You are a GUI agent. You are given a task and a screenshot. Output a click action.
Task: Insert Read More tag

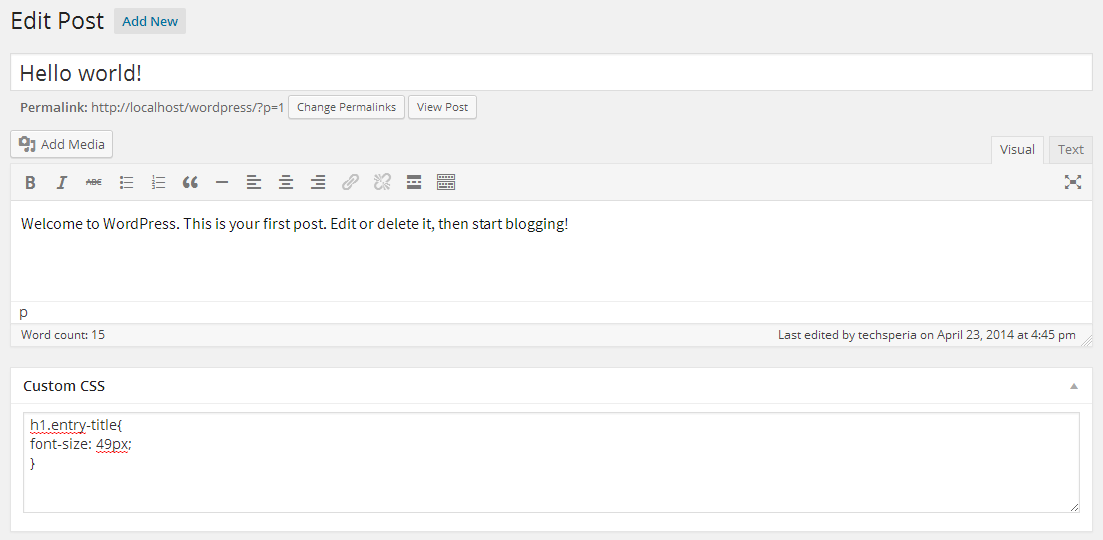pos(414,183)
